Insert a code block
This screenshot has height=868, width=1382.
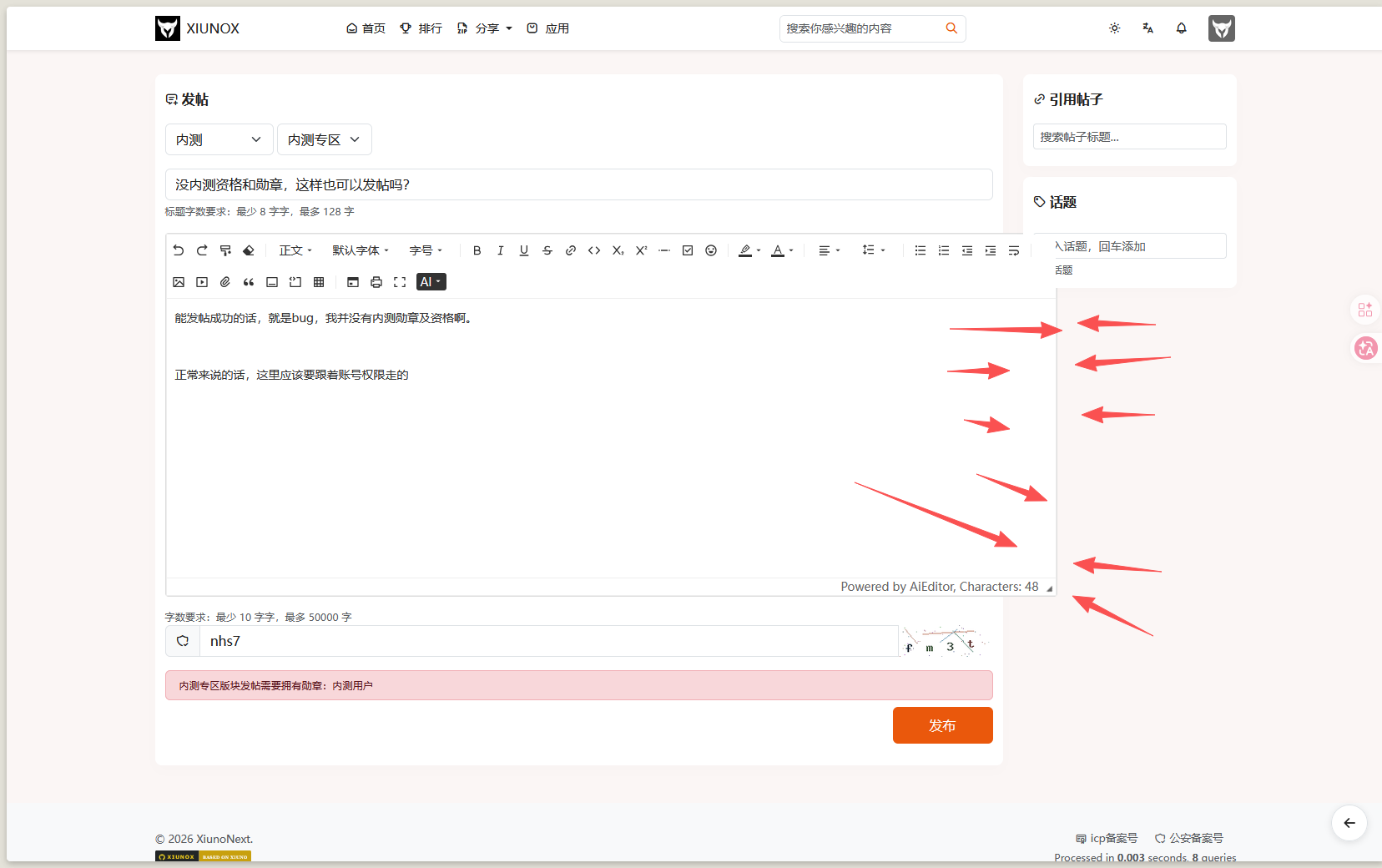point(295,282)
